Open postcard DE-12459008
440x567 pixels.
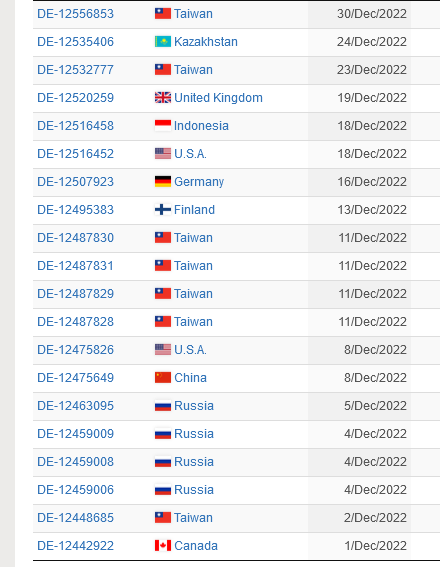76,462
